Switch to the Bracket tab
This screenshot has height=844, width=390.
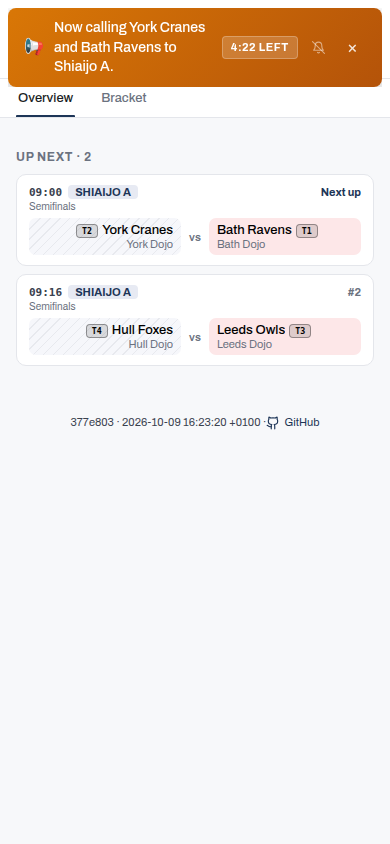[x=124, y=98]
